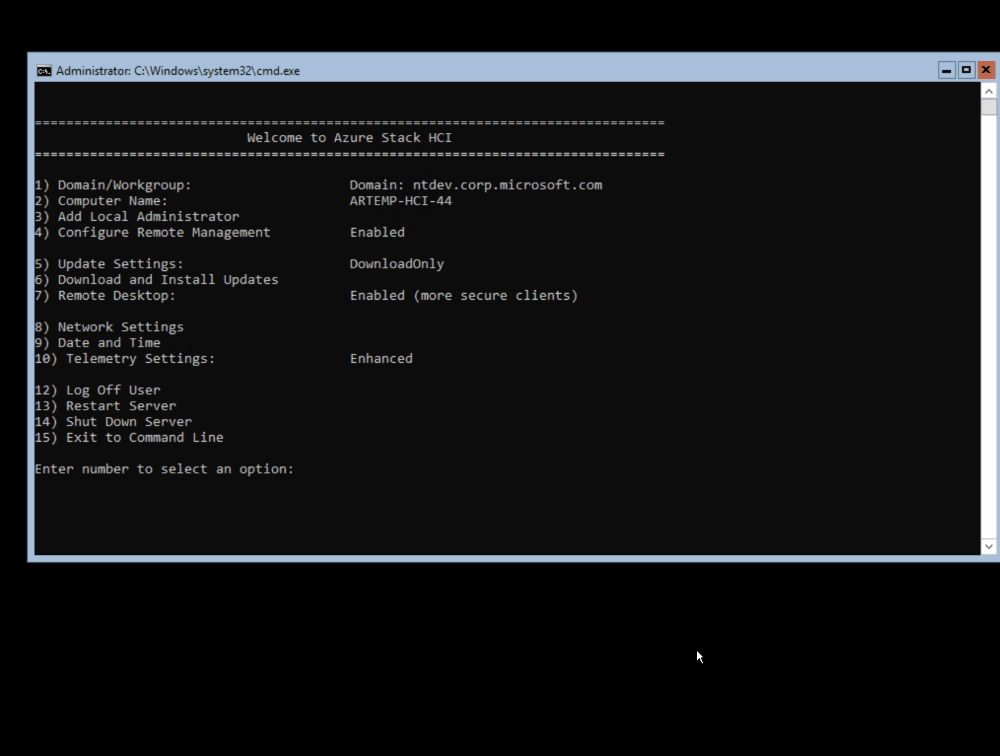Click the '15) Exit to Command Line' line
The width and height of the screenshot is (1000, 756).
coord(129,438)
